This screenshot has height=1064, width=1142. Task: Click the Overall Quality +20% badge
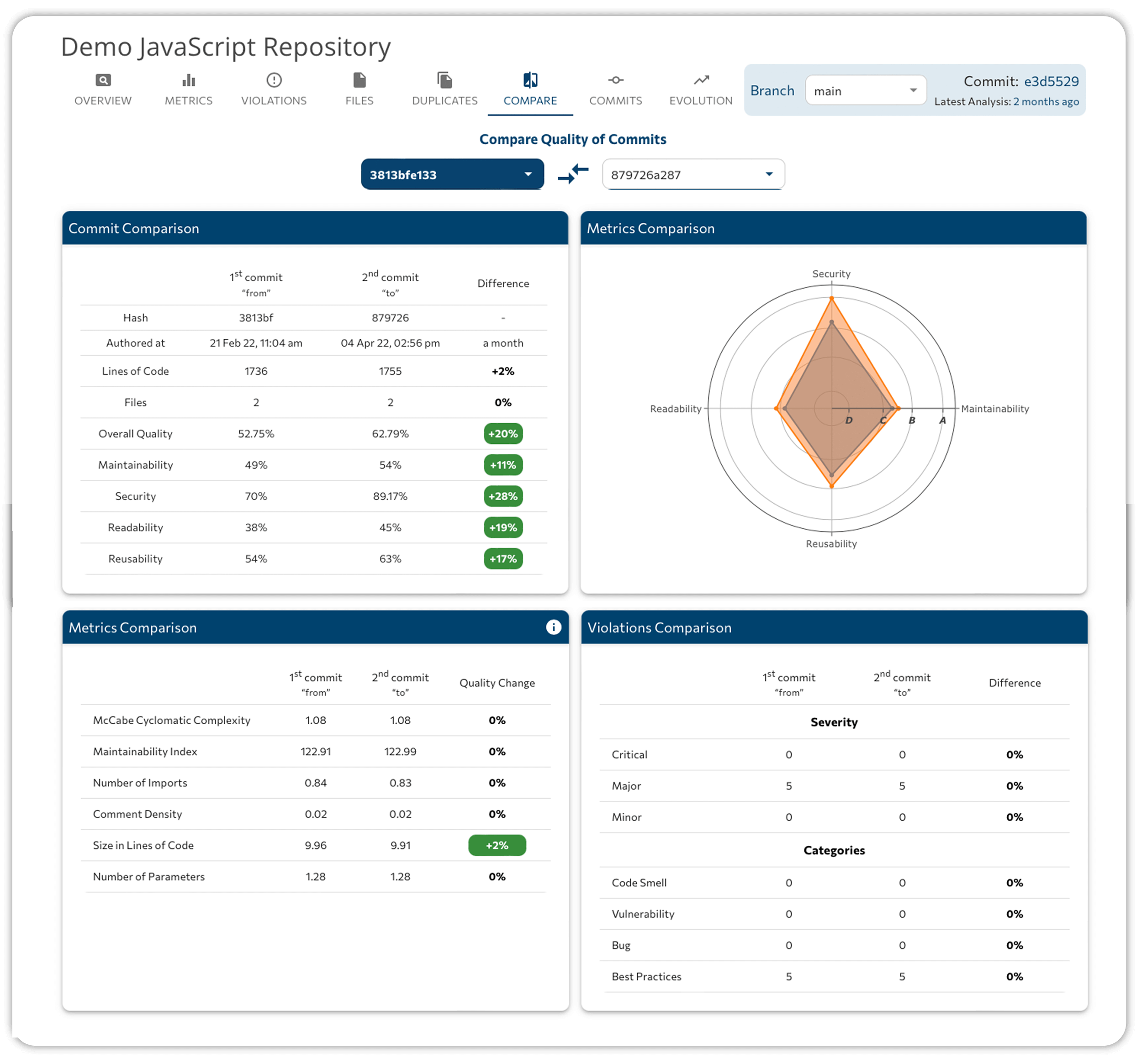coord(503,433)
